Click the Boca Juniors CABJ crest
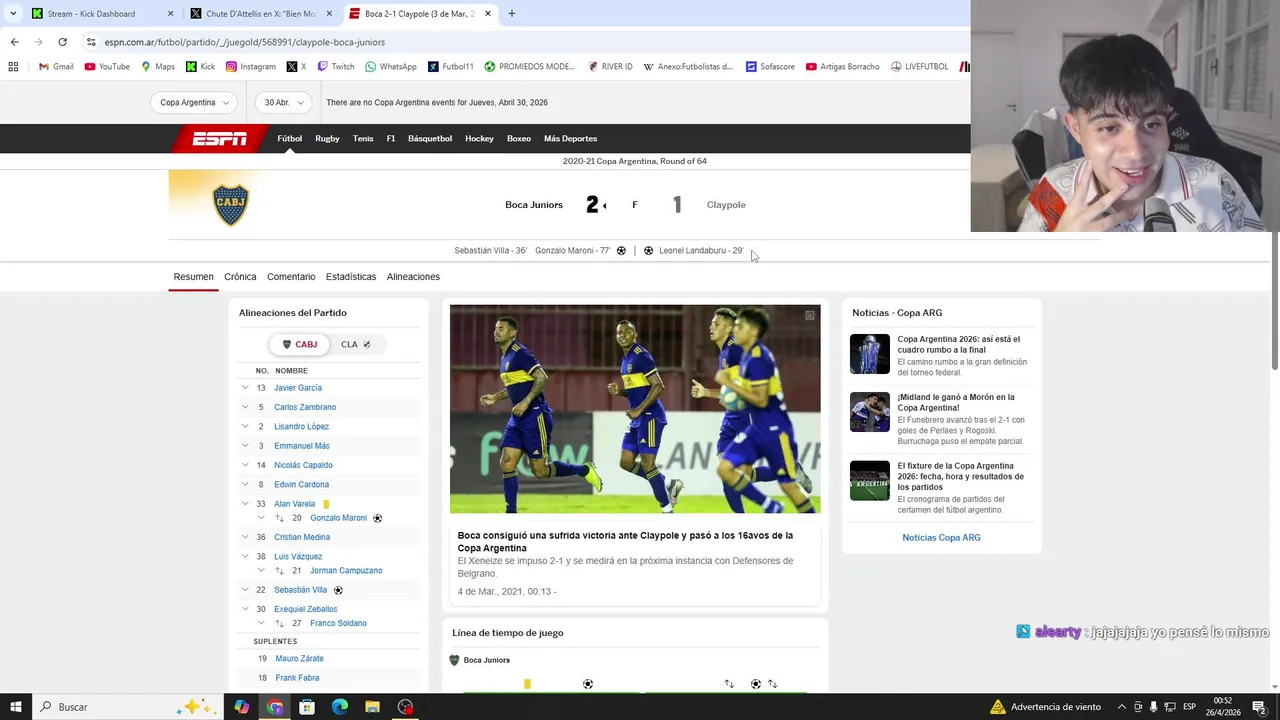Screen dimensions: 1280x720 click(231, 205)
